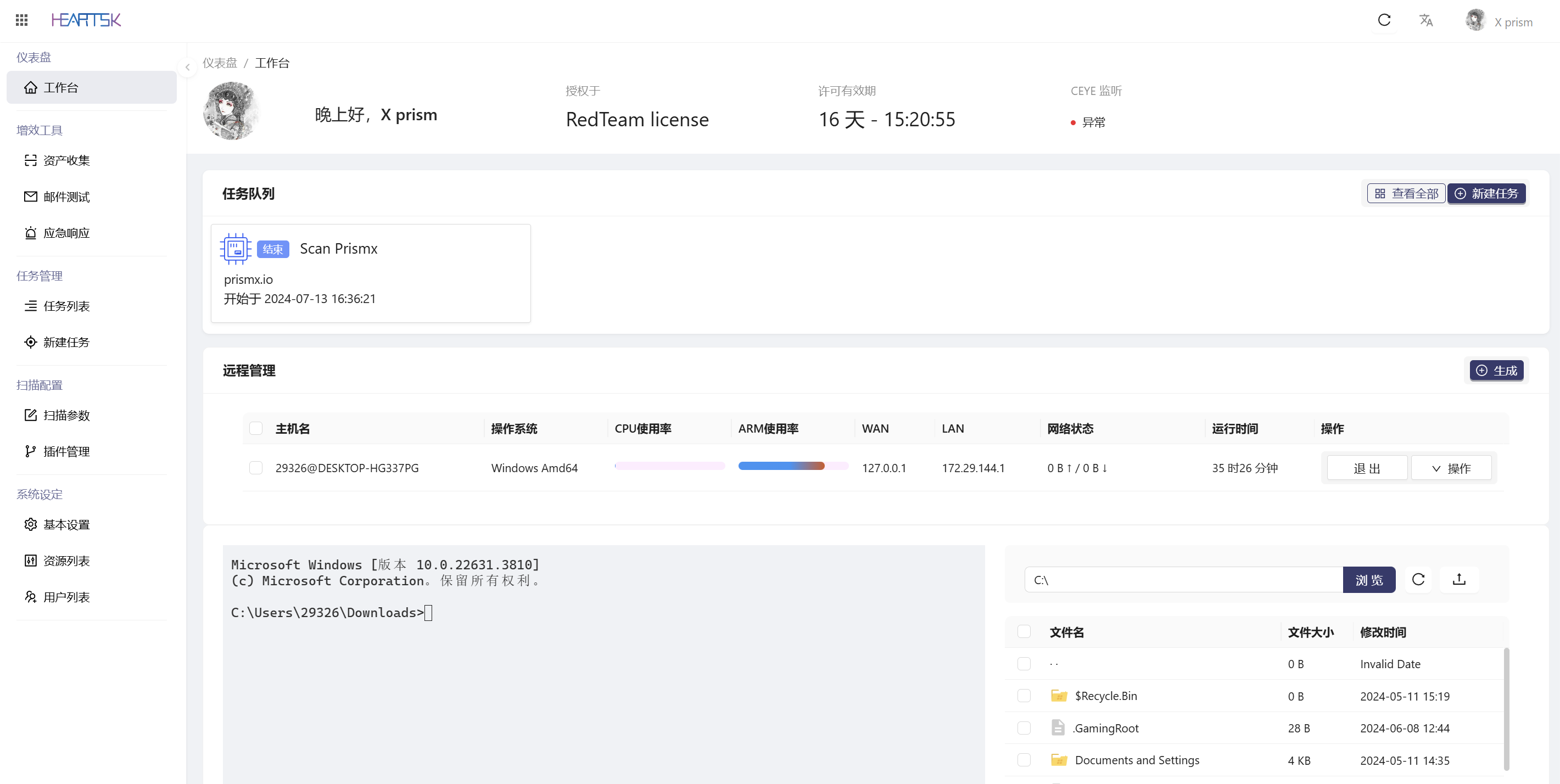Click the top bar refresh icon

(1384, 20)
